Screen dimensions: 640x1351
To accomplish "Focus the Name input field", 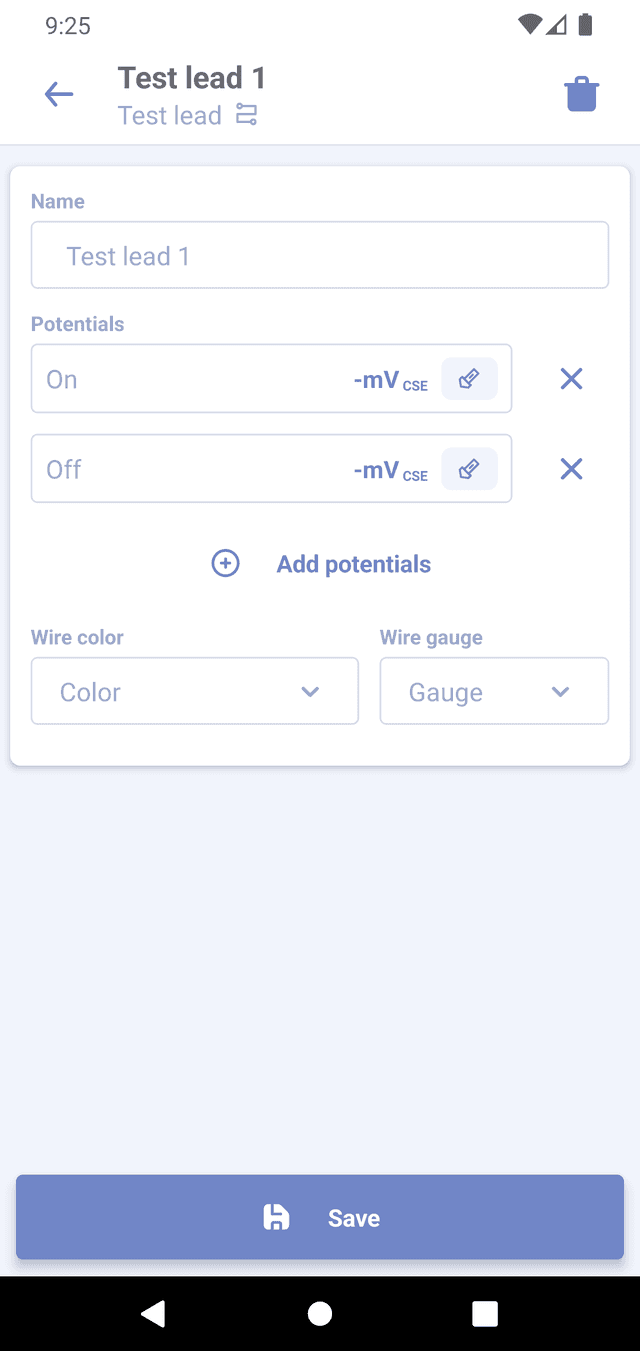I will (320, 256).
